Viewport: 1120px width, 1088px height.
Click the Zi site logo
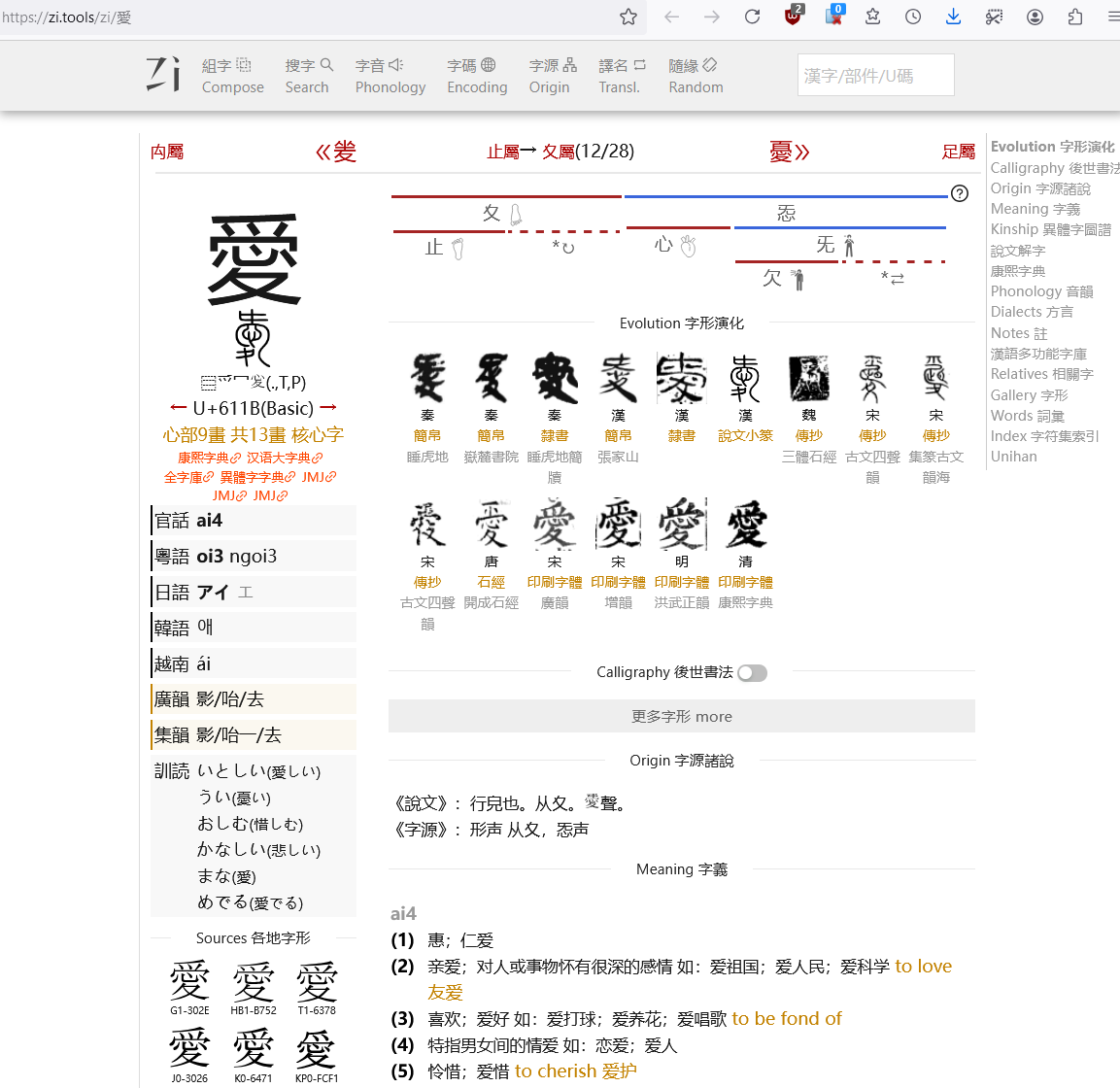click(x=163, y=75)
